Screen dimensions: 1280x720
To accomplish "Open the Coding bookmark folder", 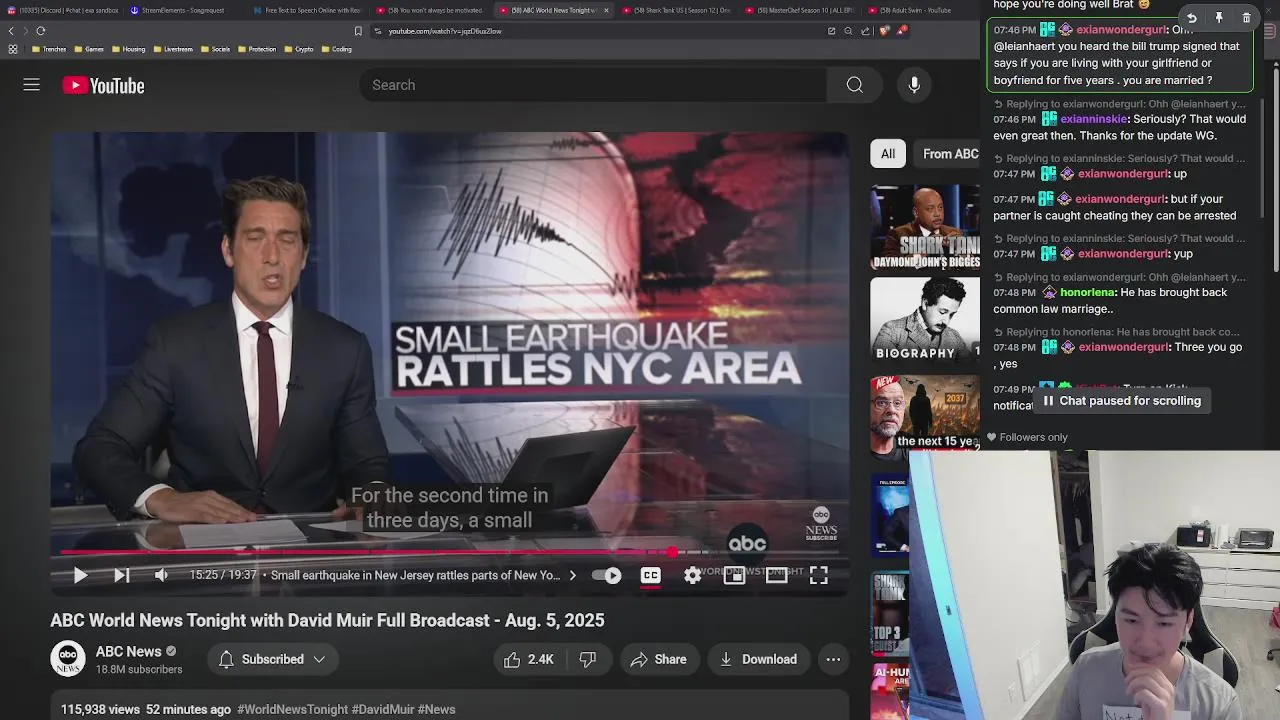I will (x=337, y=49).
